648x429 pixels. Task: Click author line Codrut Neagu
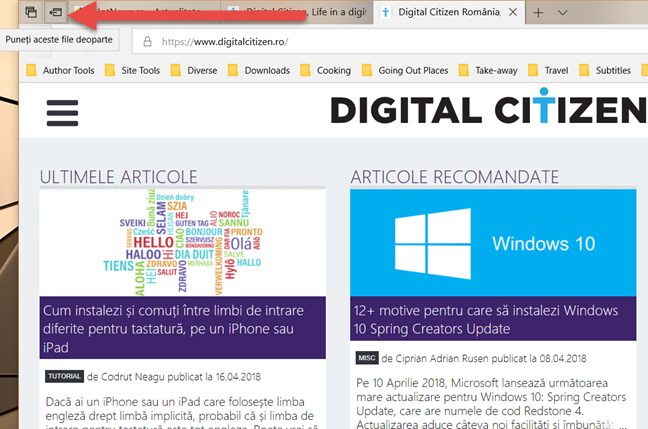point(174,377)
